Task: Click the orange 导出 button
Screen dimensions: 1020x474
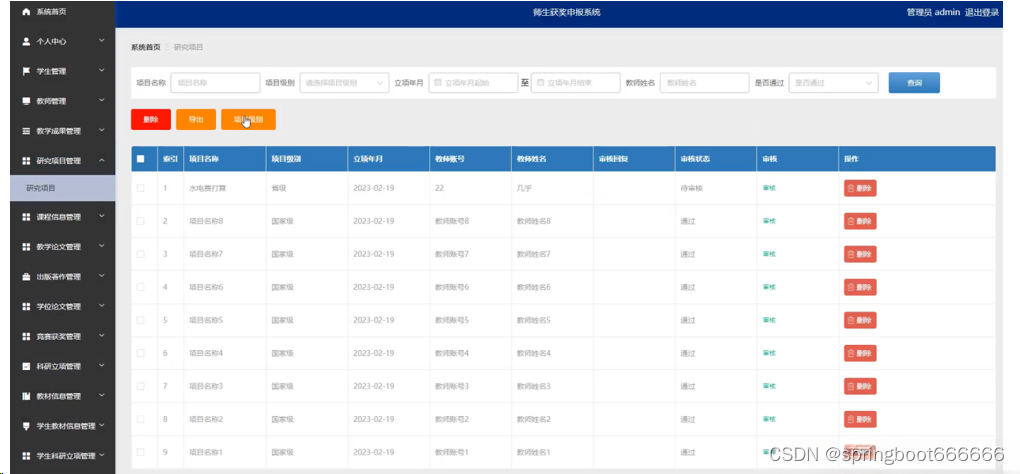Action: pos(196,120)
